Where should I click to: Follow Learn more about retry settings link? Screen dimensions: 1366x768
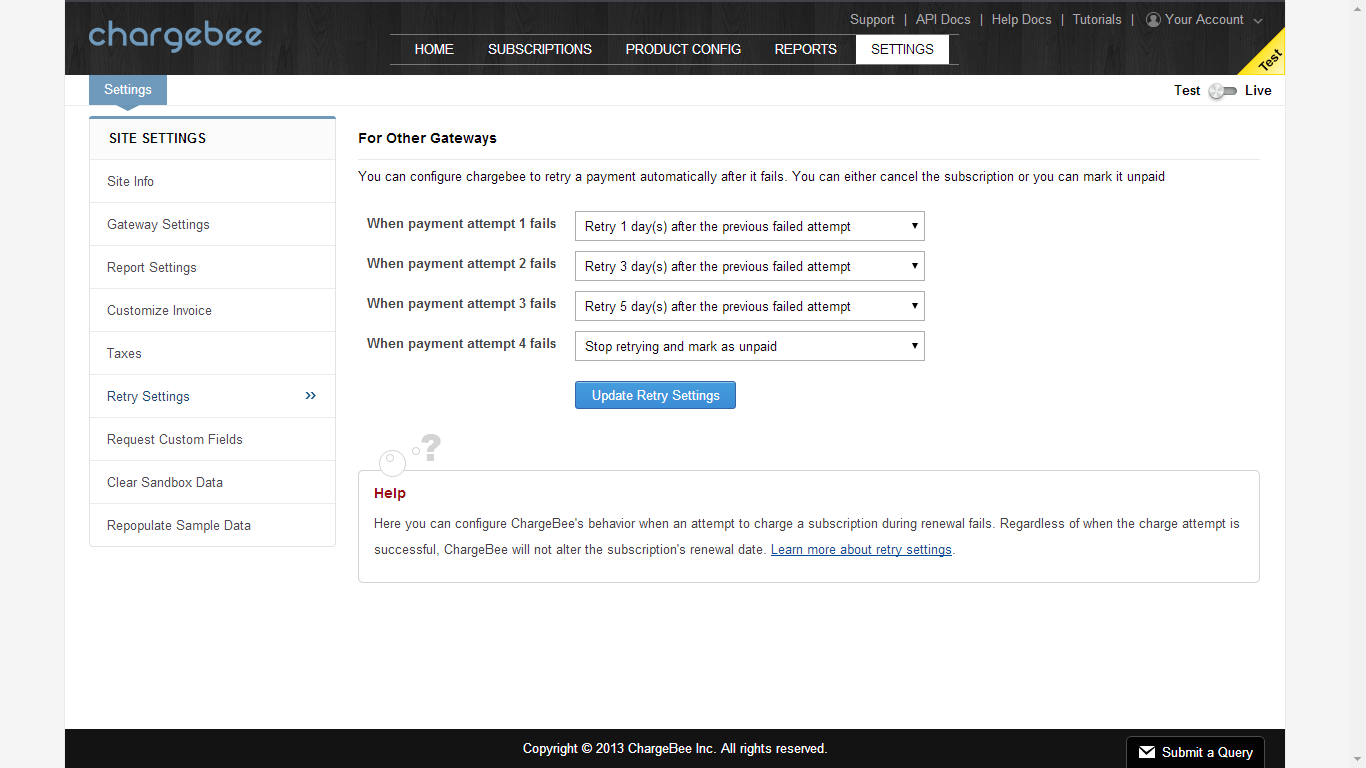(861, 550)
